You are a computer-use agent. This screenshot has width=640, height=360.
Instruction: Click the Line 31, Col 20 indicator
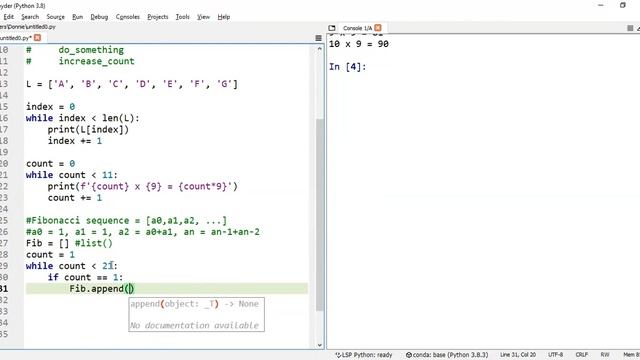(x=518, y=355)
